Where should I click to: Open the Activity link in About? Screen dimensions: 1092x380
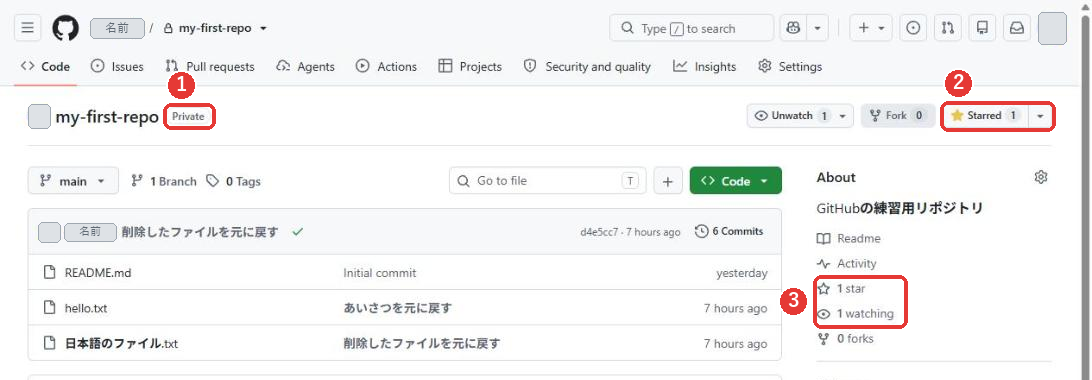[847, 264]
